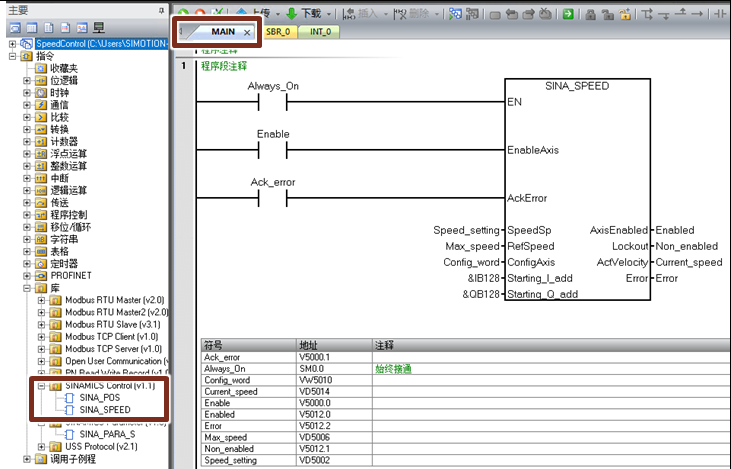Screen dimensions: 731x469
Task: Click the 下载 (Download) toolbar icon
Action: coord(292,13)
